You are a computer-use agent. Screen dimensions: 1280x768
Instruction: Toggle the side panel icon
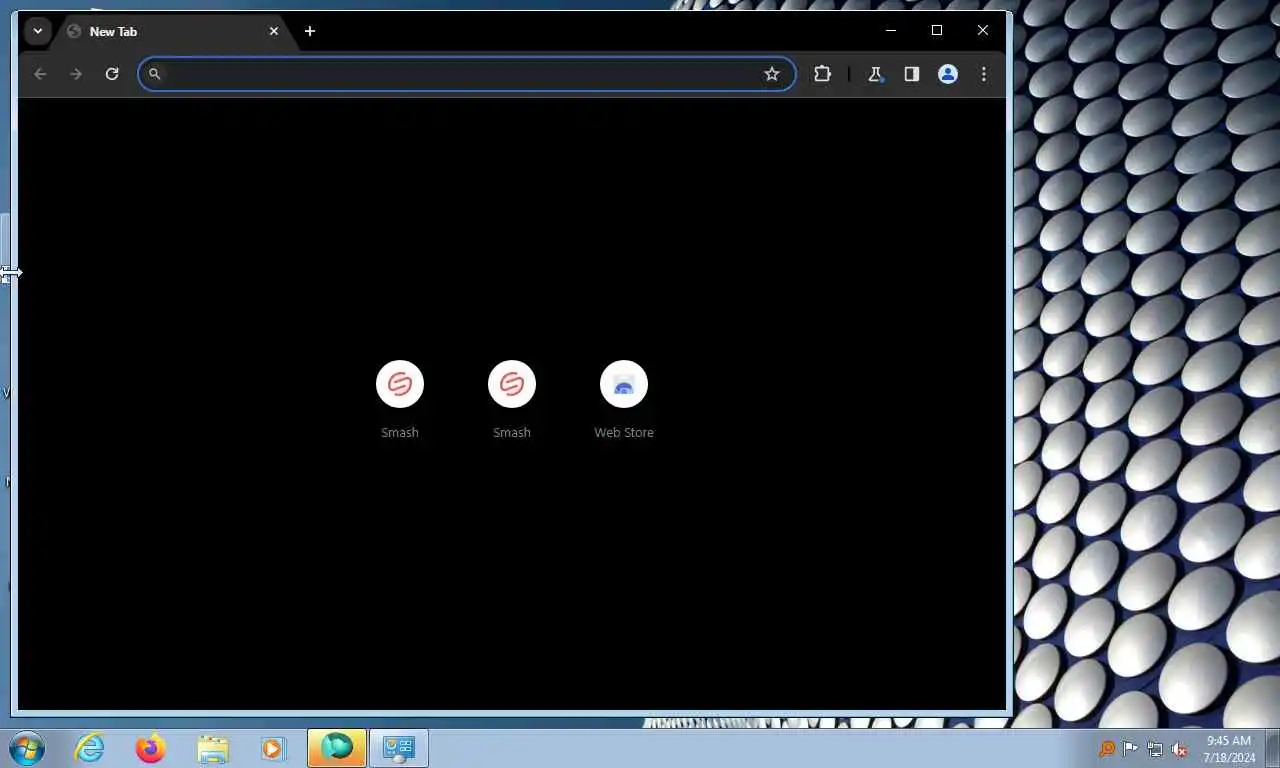[911, 74]
